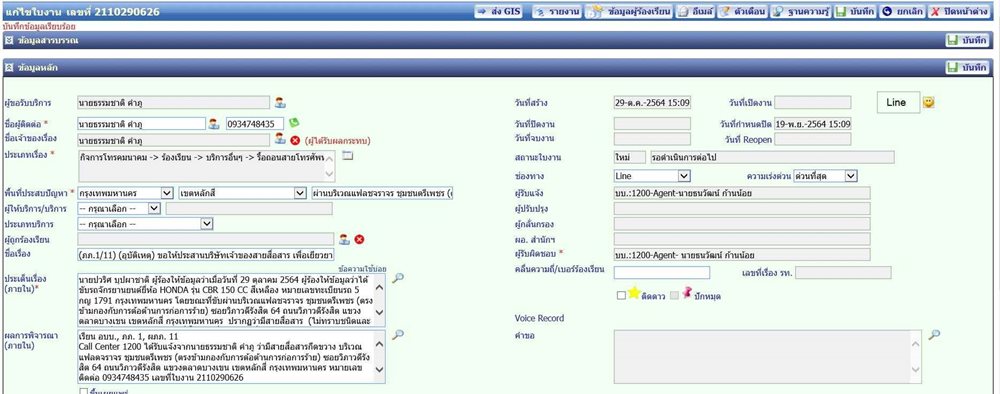Screen dimensions: 1000x394
Task: Click บันทึก save in top toolbar
Action: (856, 11)
